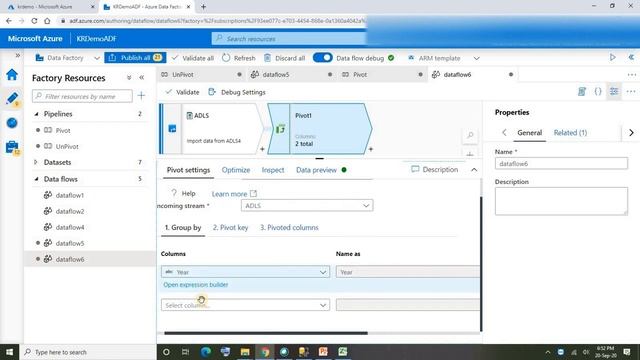
Task: Add transformation after ADLS with plus
Action: point(262,149)
